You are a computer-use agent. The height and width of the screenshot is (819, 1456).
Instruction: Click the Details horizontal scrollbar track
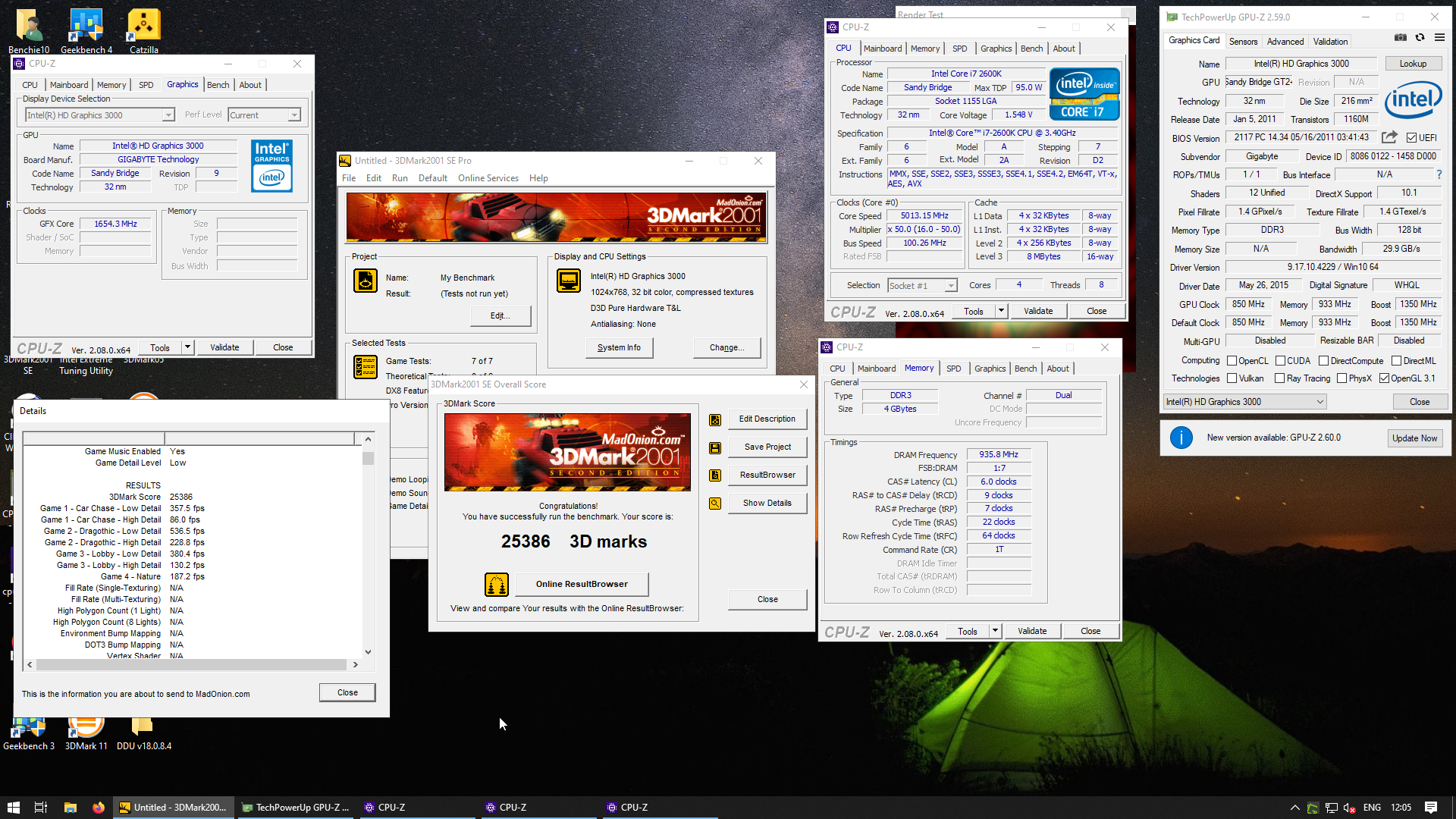[x=192, y=665]
